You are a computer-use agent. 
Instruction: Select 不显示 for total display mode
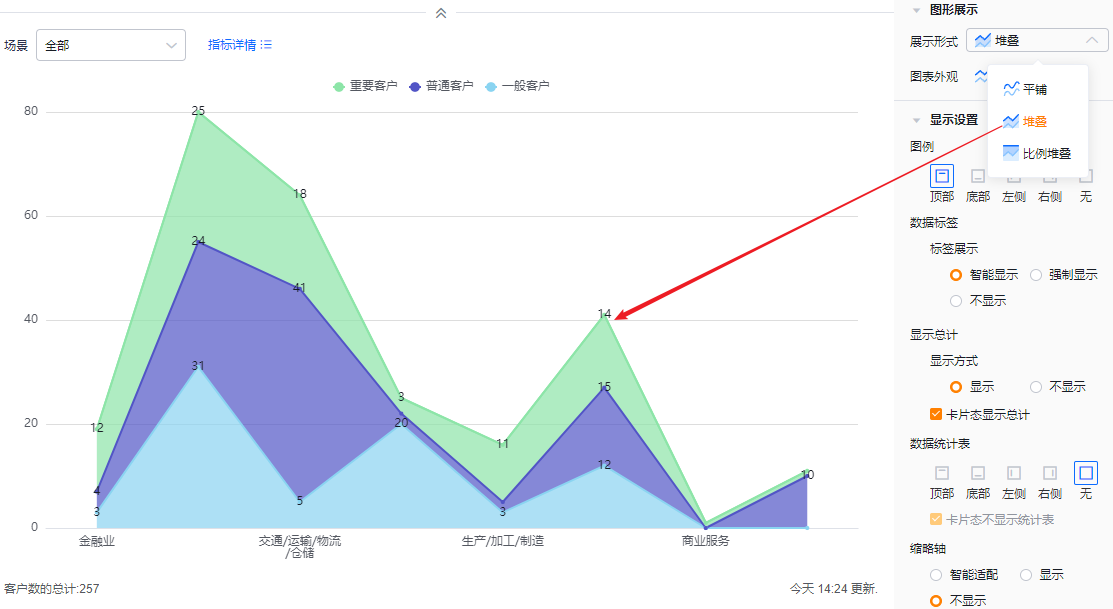[1036, 387]
